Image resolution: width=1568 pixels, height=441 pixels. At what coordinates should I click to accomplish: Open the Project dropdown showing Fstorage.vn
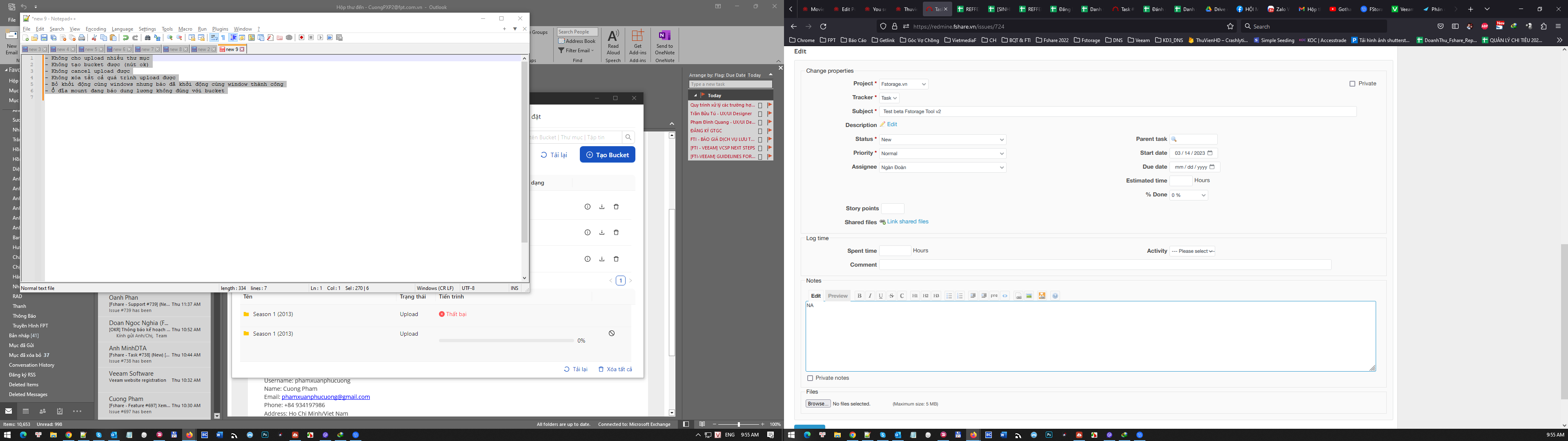click(x=904, y=84)
